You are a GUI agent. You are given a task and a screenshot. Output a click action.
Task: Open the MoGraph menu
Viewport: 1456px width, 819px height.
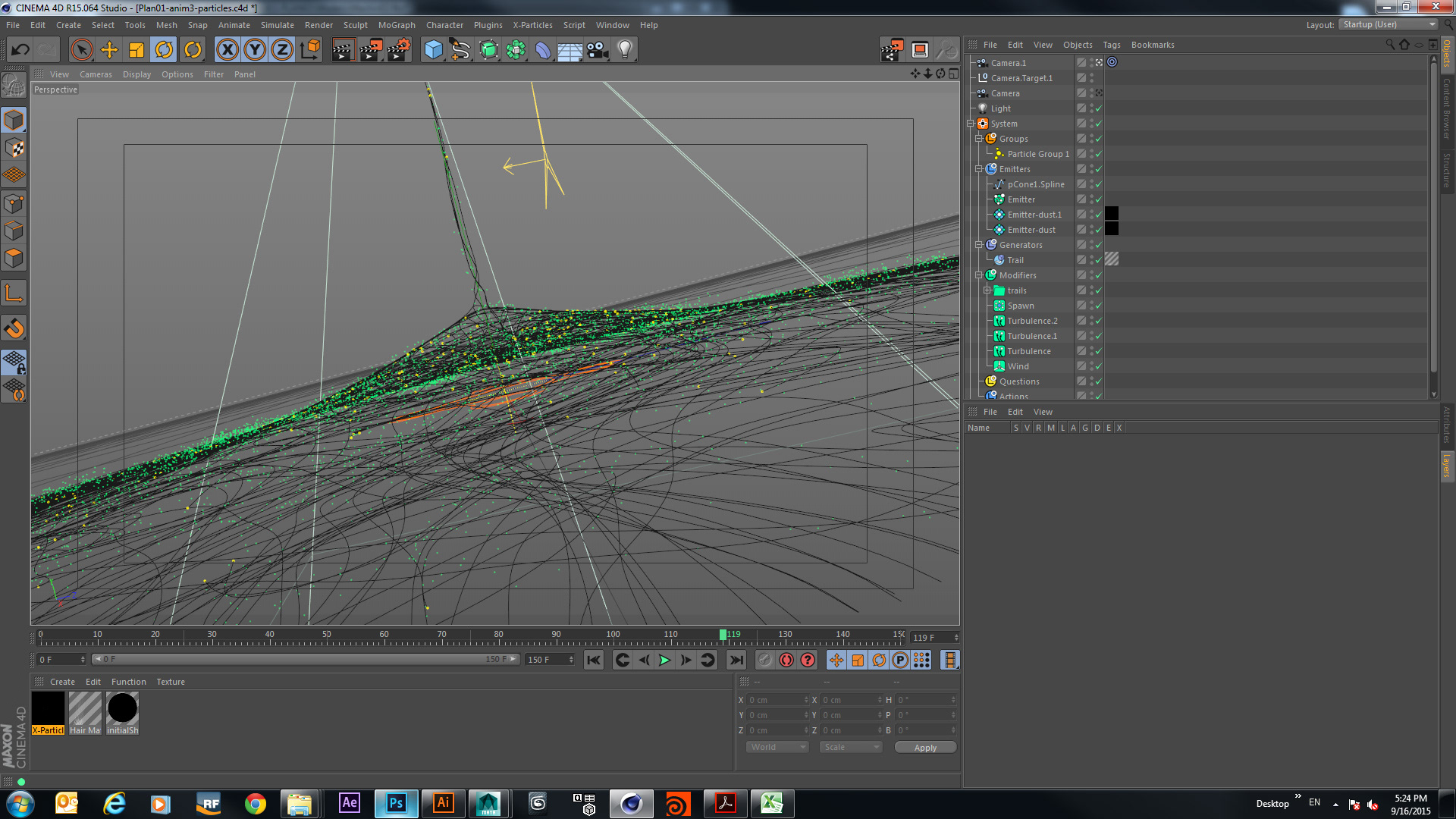[397, 25]
